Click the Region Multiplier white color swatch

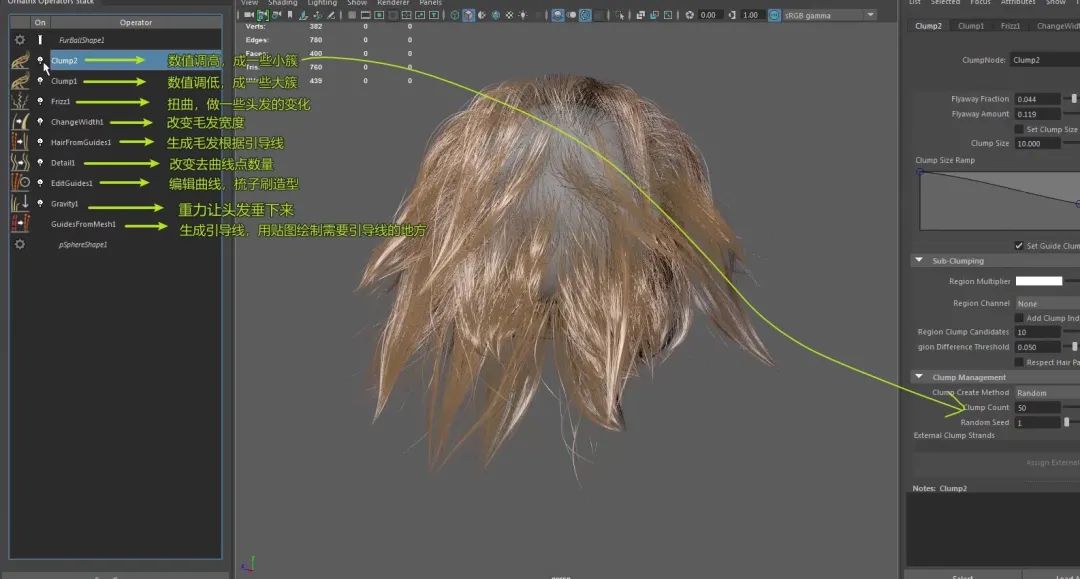(1038, 281)
